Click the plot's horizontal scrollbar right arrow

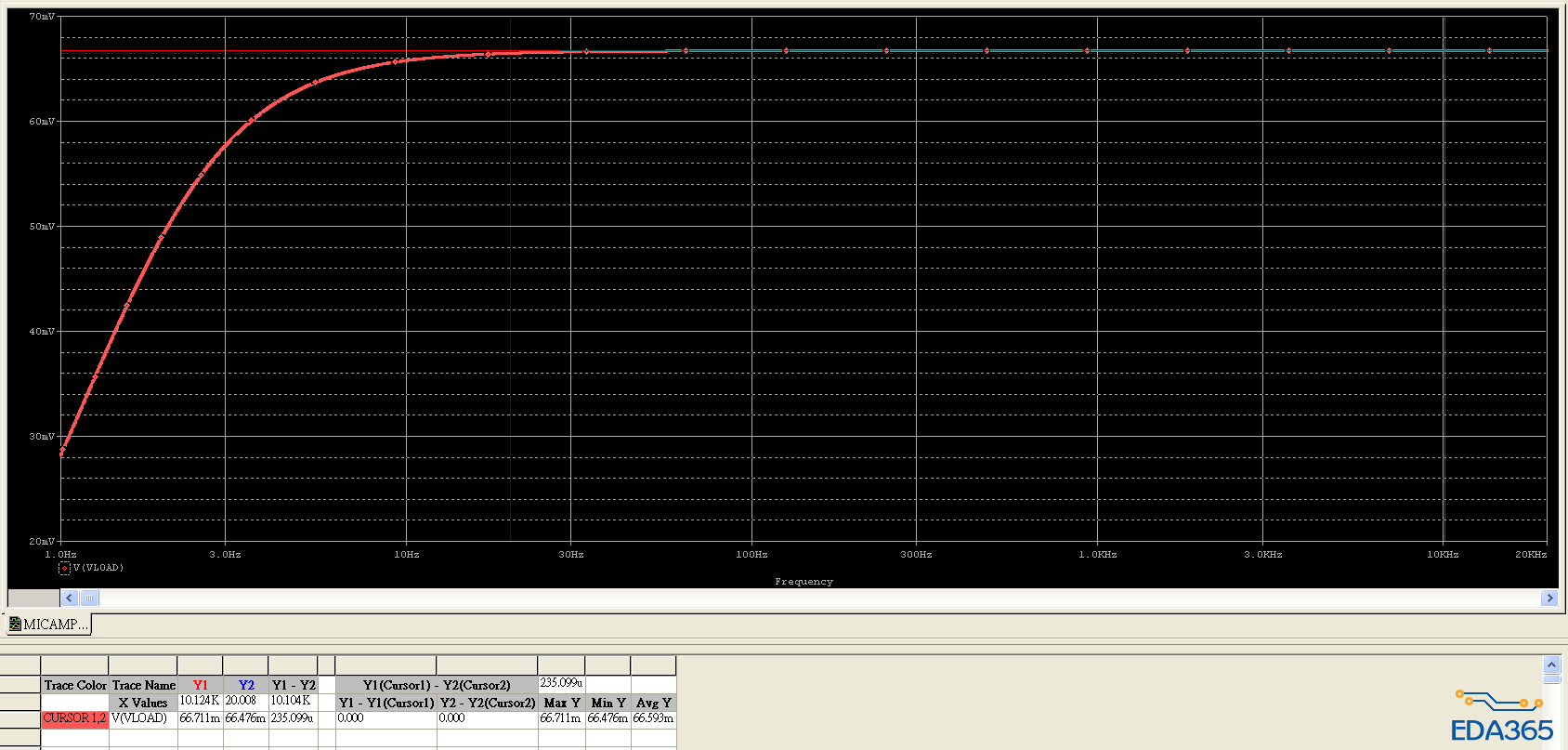click(x=1548, y=599)
